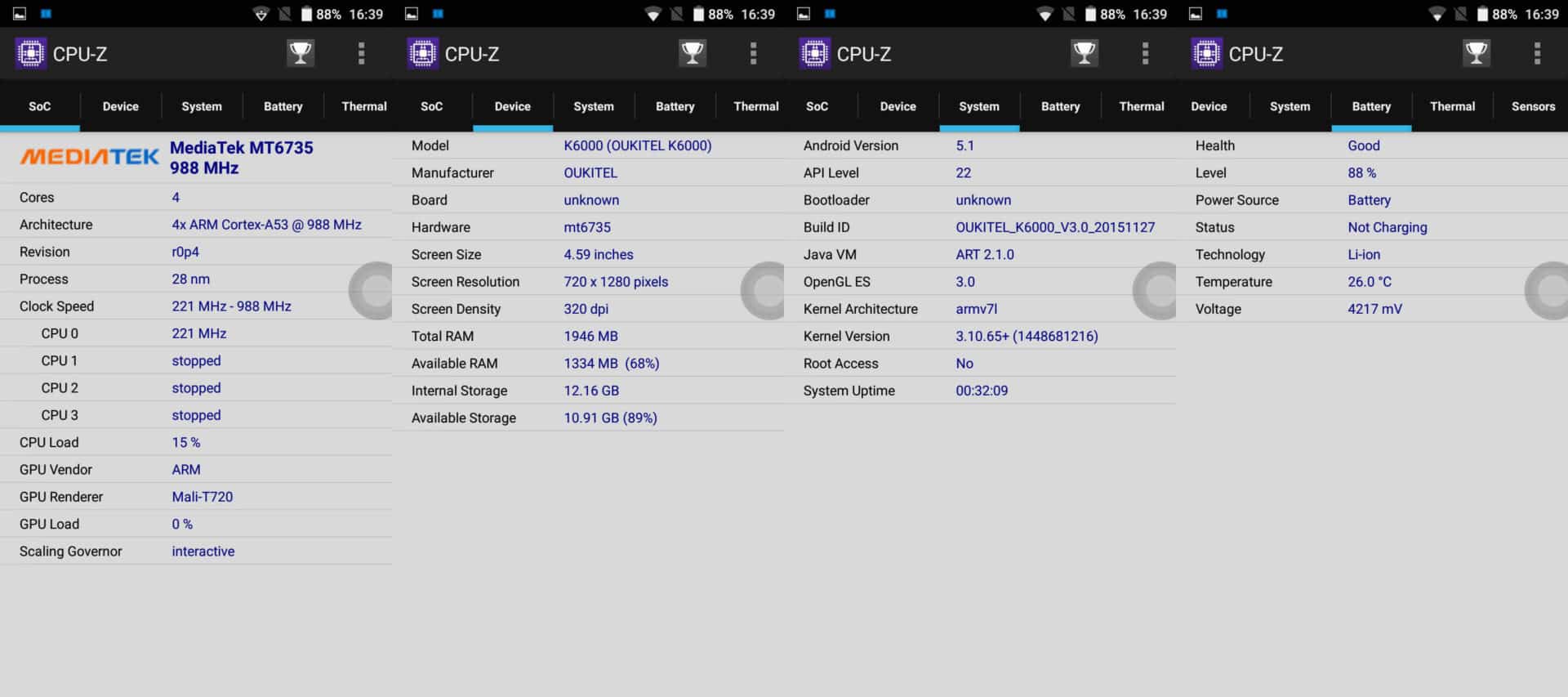Image resolution: width=1568 pixels, height=697 pixels.
Task: Select the interactive Scaling Governor value
Action: coord(203,552)
